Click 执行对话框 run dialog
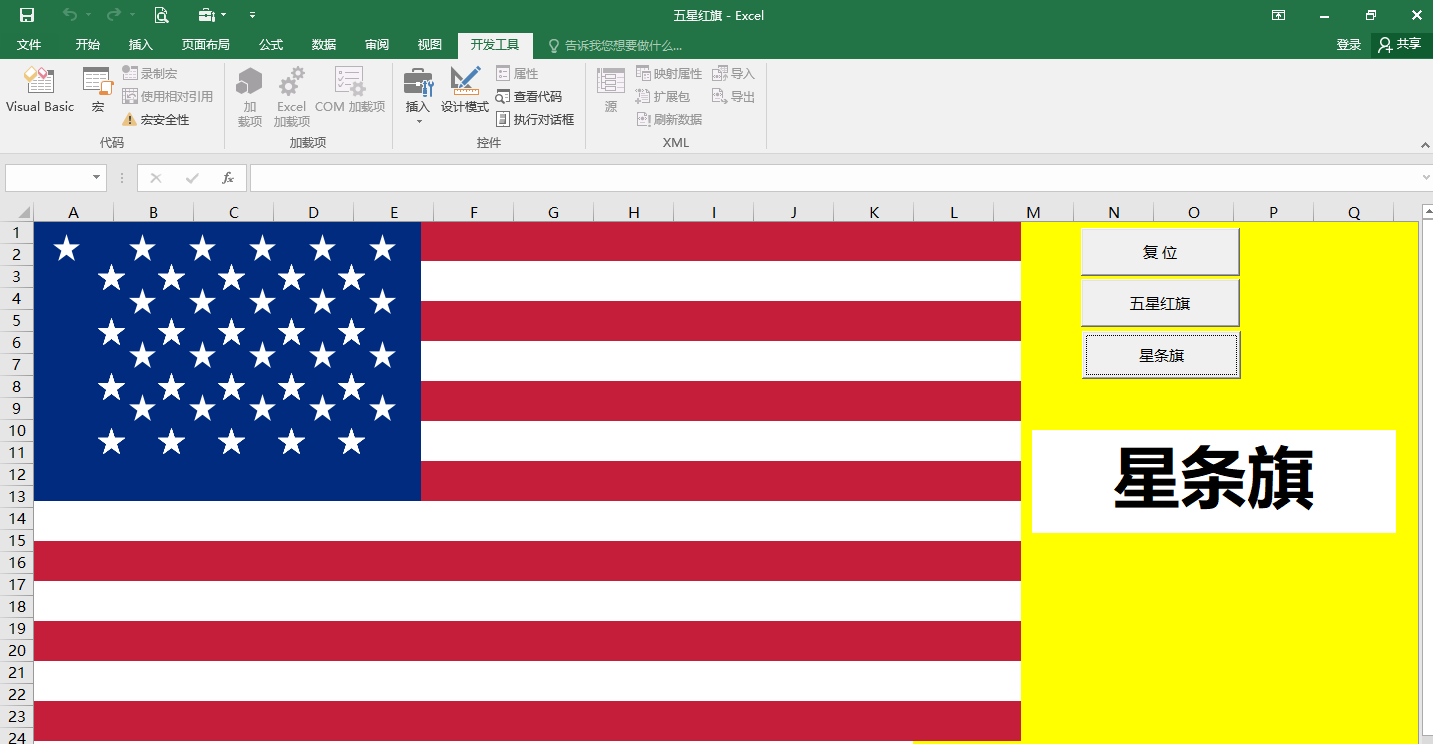The width and height of the screenshot is (1433, 744). 535,119
